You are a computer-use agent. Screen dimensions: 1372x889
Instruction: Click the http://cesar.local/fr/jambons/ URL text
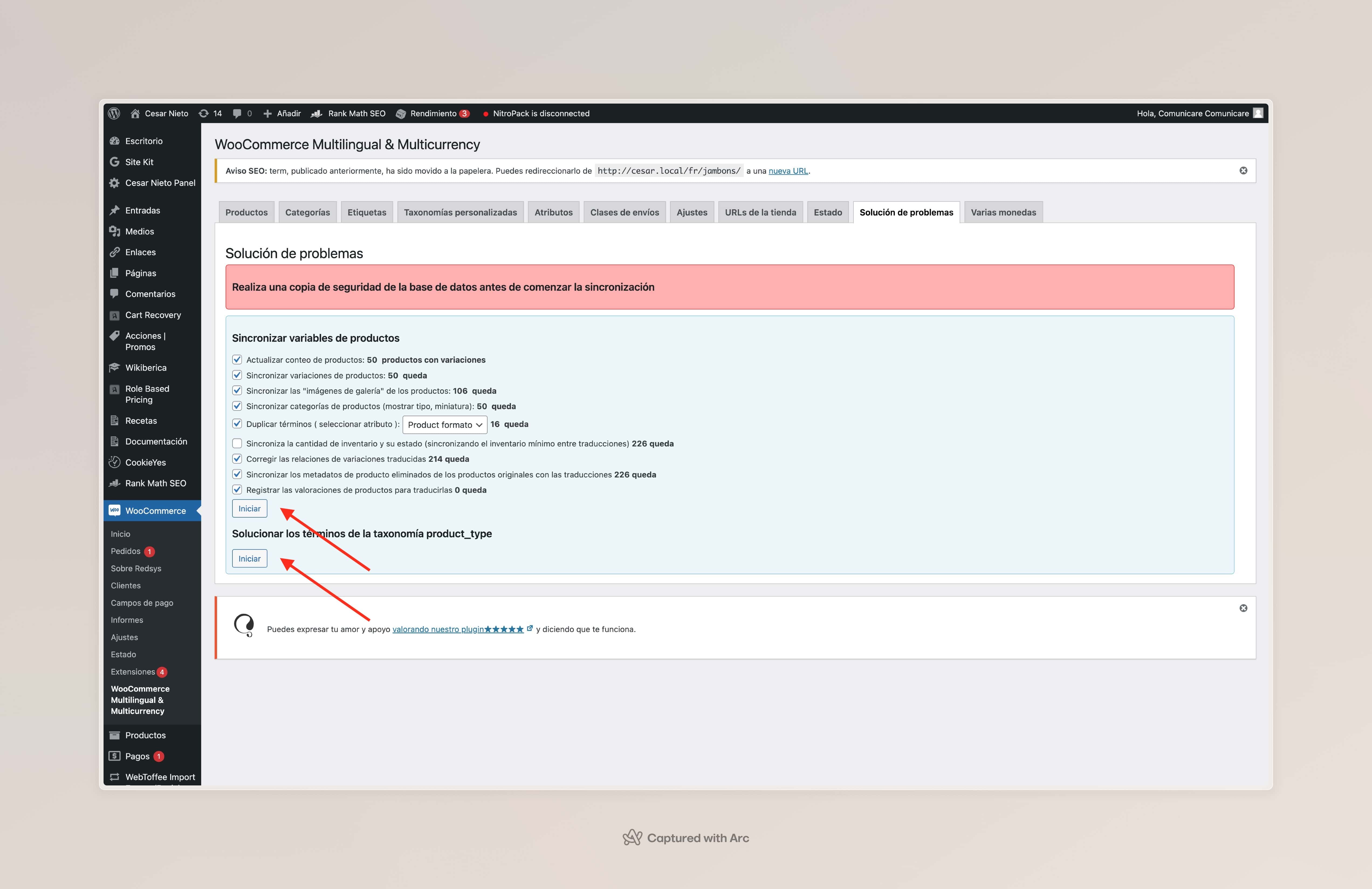click(669, 171)
